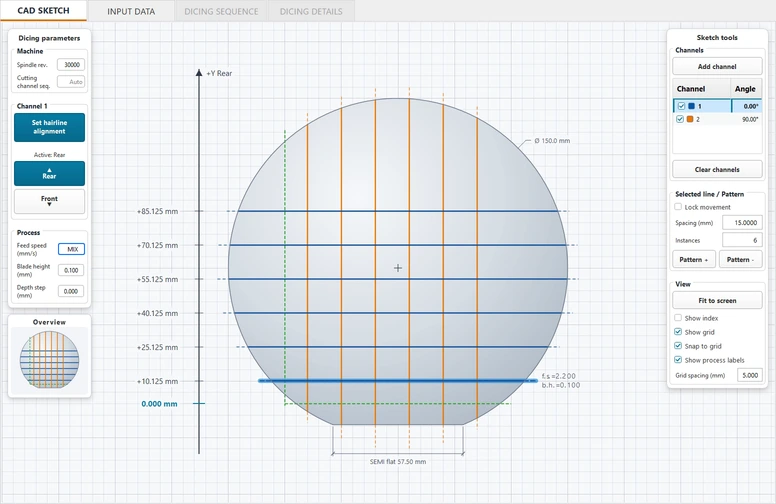Click the Fit to screen button

(717, 301)
